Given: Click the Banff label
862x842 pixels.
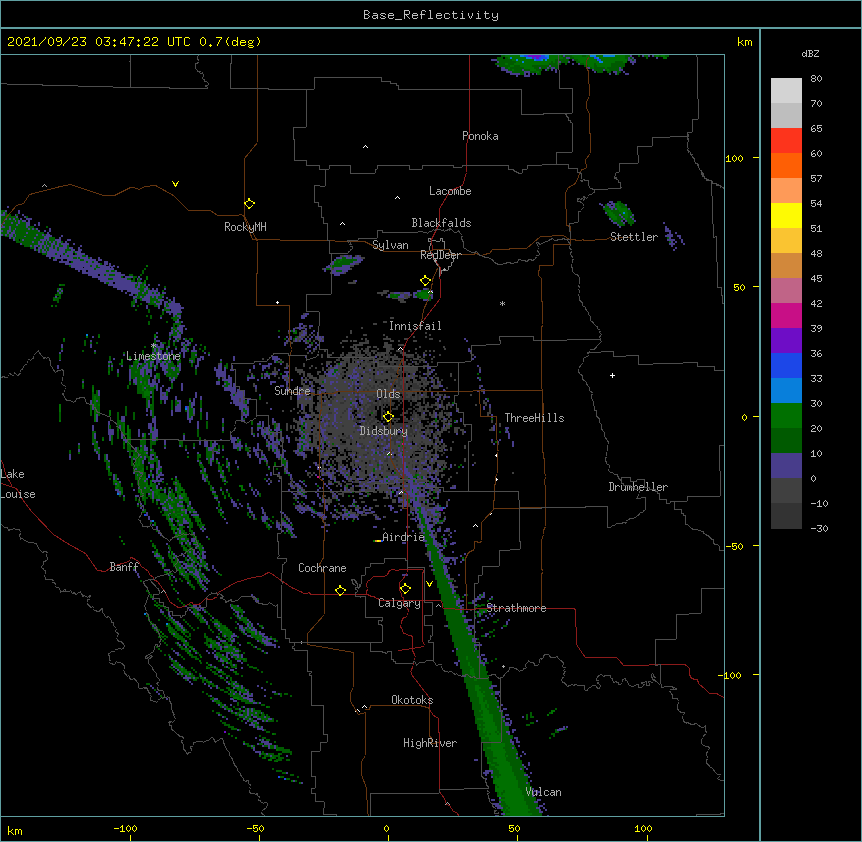Looking at the screenshot, I should 124,567.
